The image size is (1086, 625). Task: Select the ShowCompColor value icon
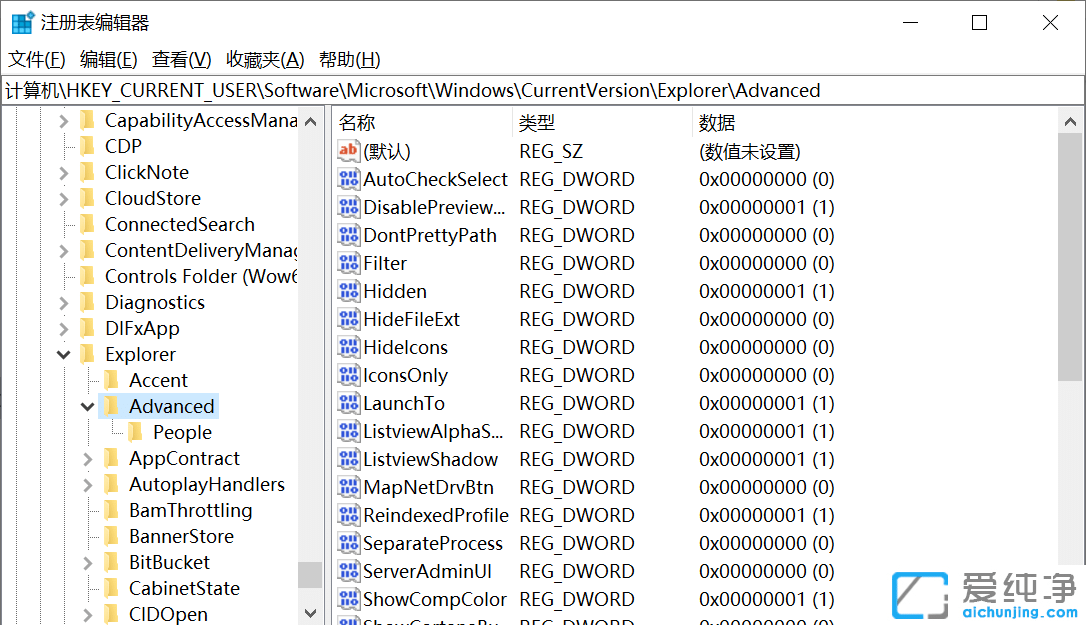pos(346,599)
